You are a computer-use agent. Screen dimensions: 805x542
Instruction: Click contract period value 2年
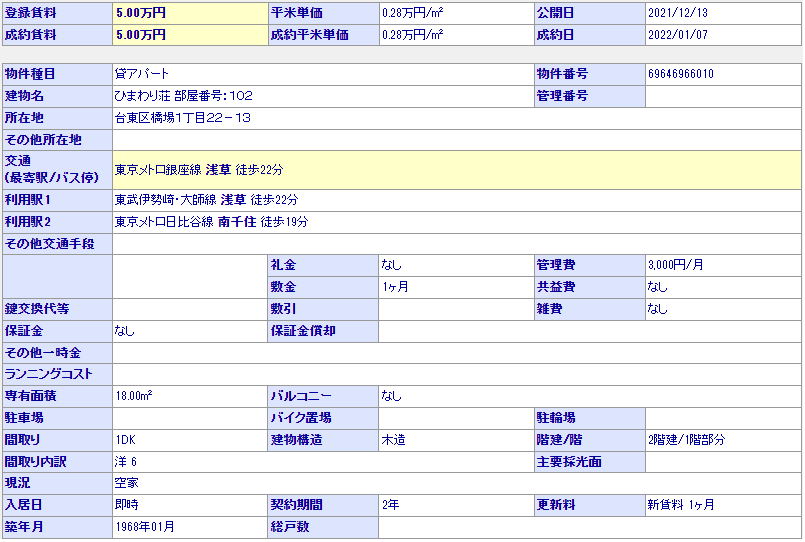pyautogui.click(x=391, y=505)
